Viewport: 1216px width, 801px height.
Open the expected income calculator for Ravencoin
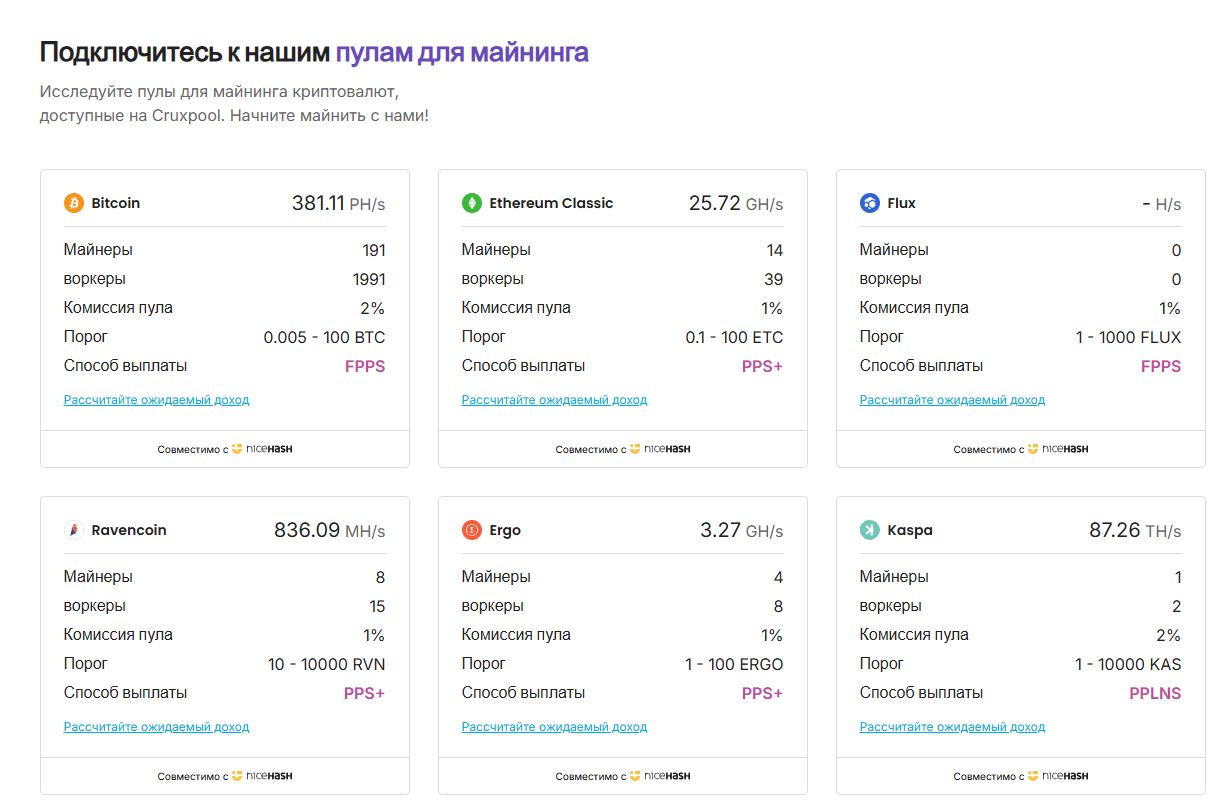(x=157, y=727)
